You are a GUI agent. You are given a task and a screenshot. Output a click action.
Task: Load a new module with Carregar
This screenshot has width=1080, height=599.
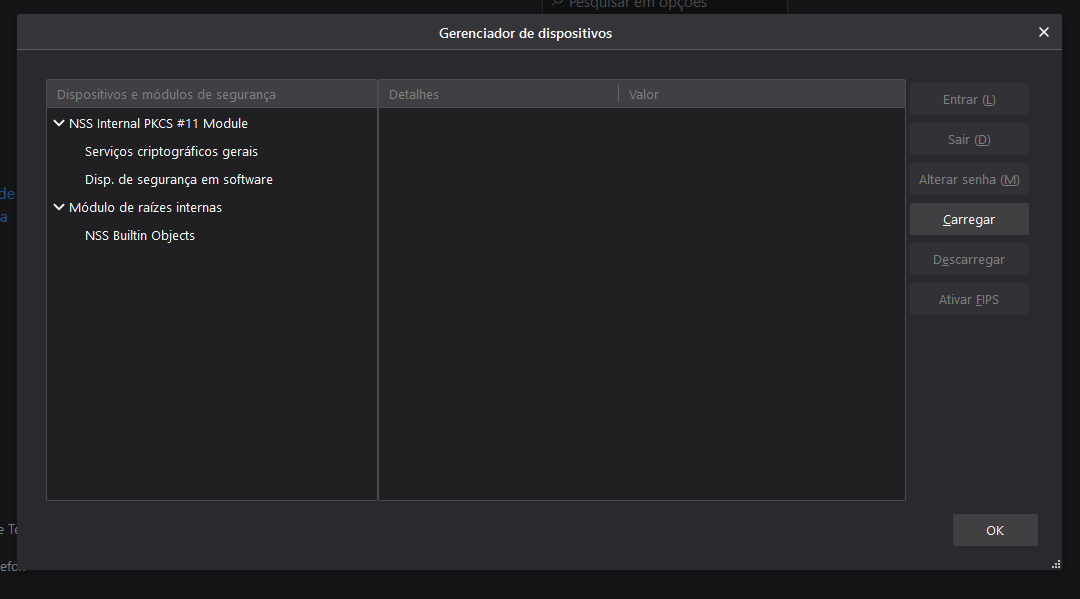point(968,220)
